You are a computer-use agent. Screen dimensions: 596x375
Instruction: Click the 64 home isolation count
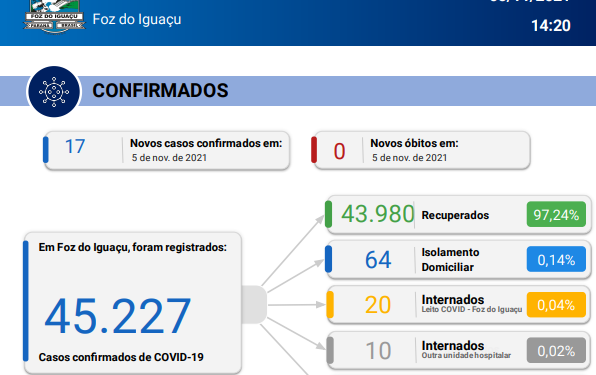(x=378, y=260)
